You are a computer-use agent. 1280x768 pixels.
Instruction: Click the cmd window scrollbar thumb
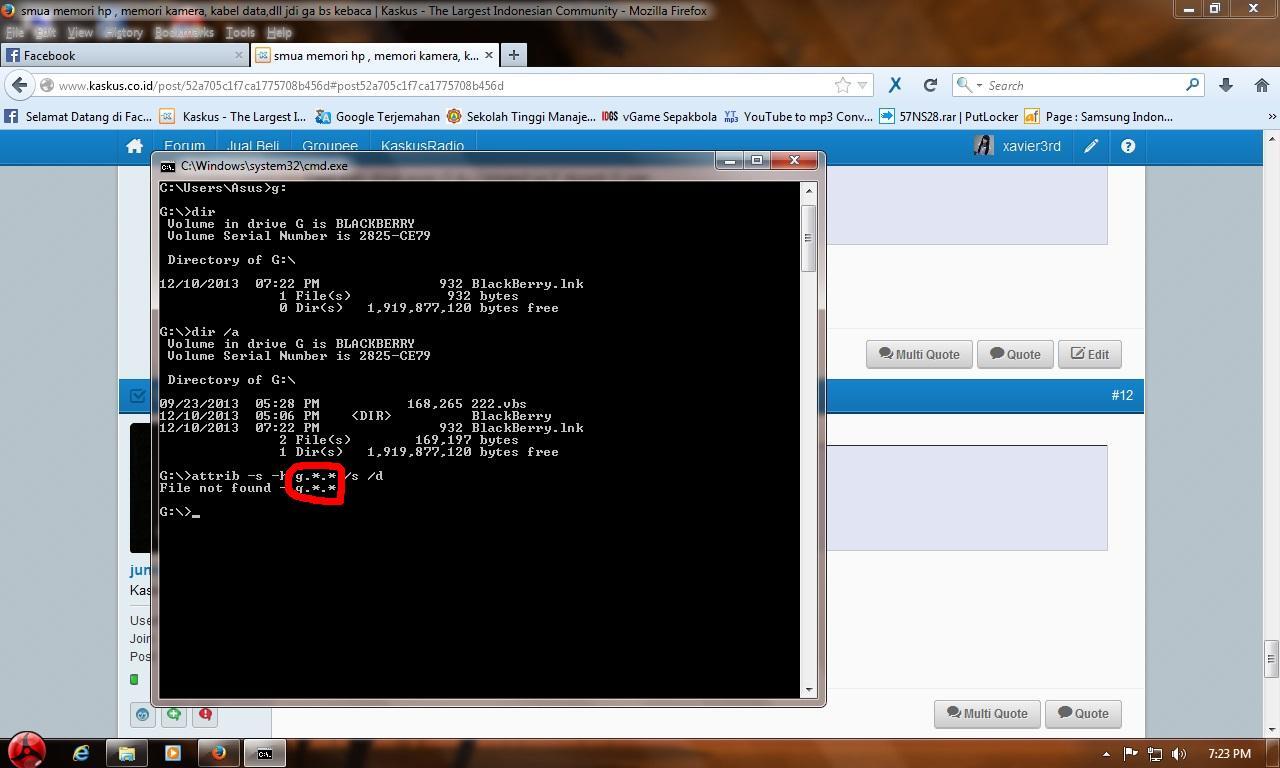click(808, 237)
